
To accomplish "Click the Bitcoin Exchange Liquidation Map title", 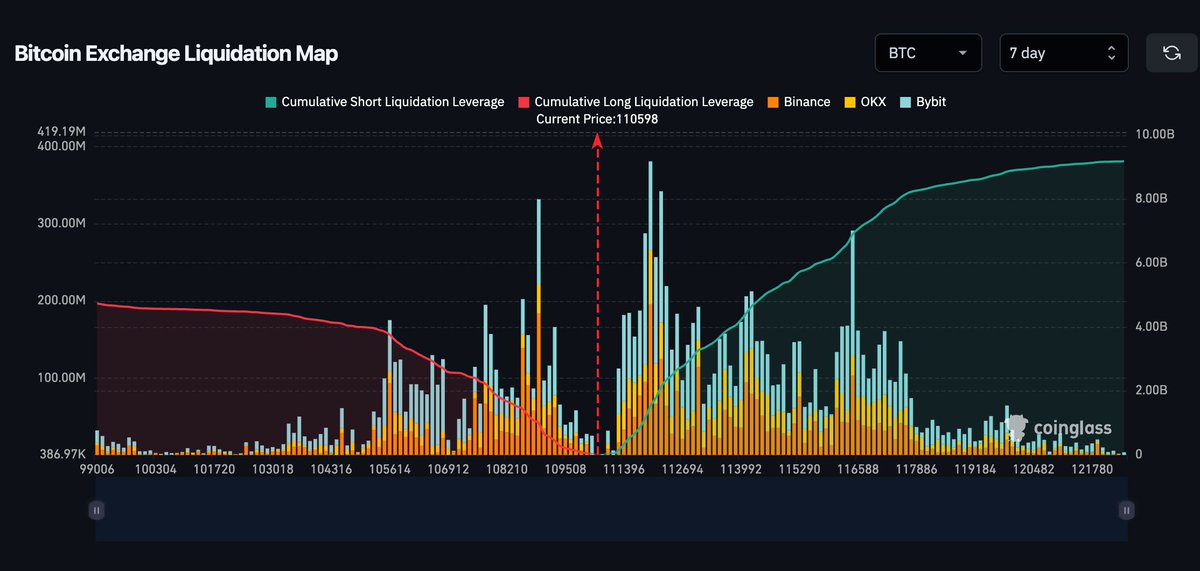I will click(x=176, y=54).
